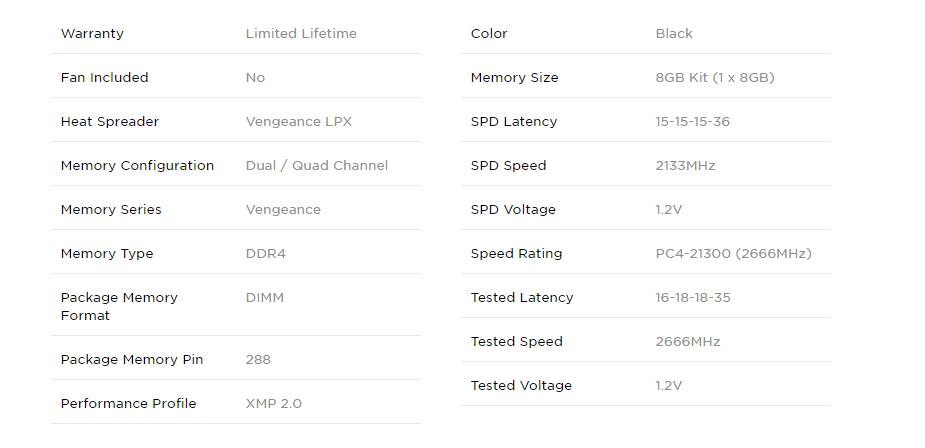Select the DIMM value

(264, 298)
